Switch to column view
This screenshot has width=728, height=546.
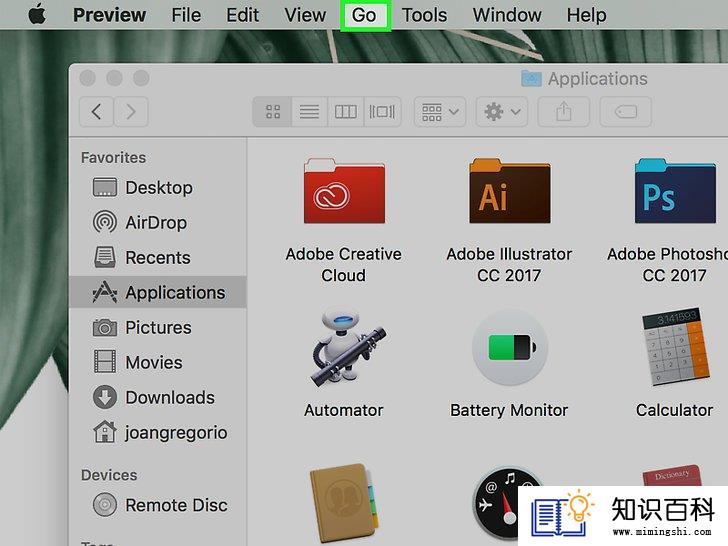click(x=346, y=111)
